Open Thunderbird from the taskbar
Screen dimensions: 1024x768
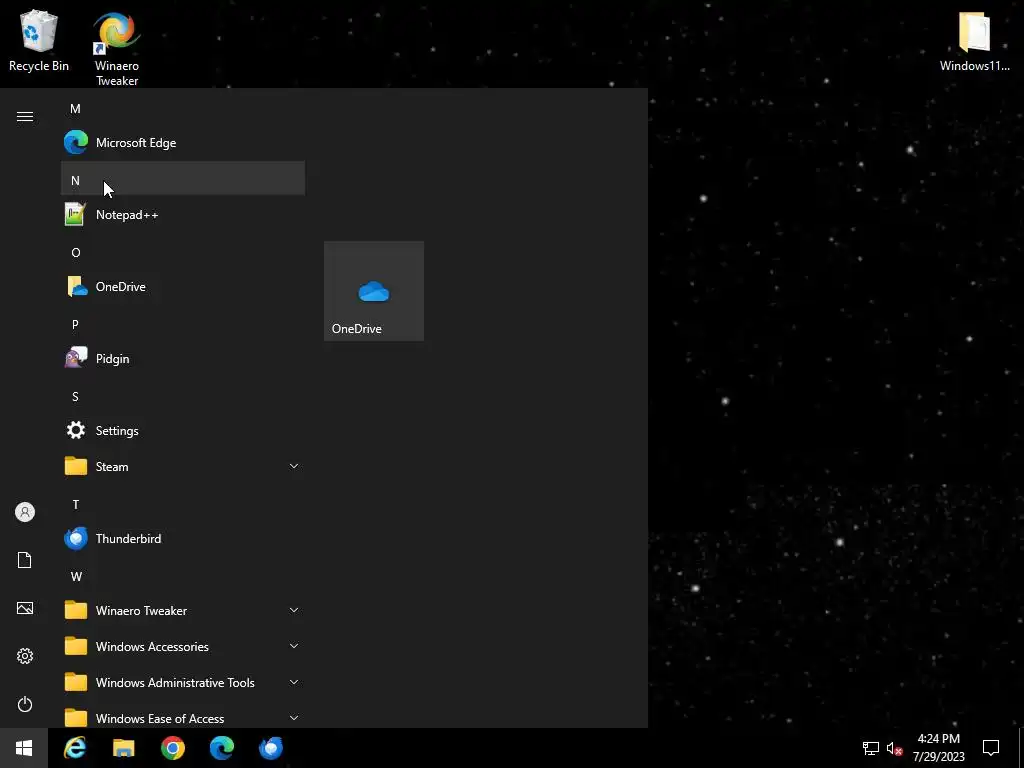(270, 748)
